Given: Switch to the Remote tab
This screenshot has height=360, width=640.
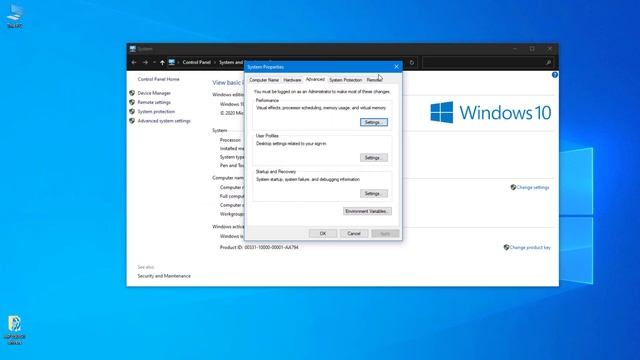Looking at the screenshot, I should point(374,80).
